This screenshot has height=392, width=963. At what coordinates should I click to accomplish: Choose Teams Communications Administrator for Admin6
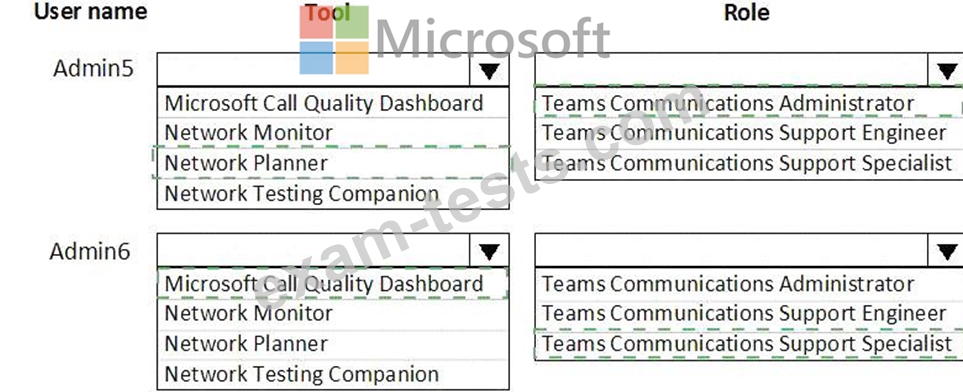[x=749, y=283]
